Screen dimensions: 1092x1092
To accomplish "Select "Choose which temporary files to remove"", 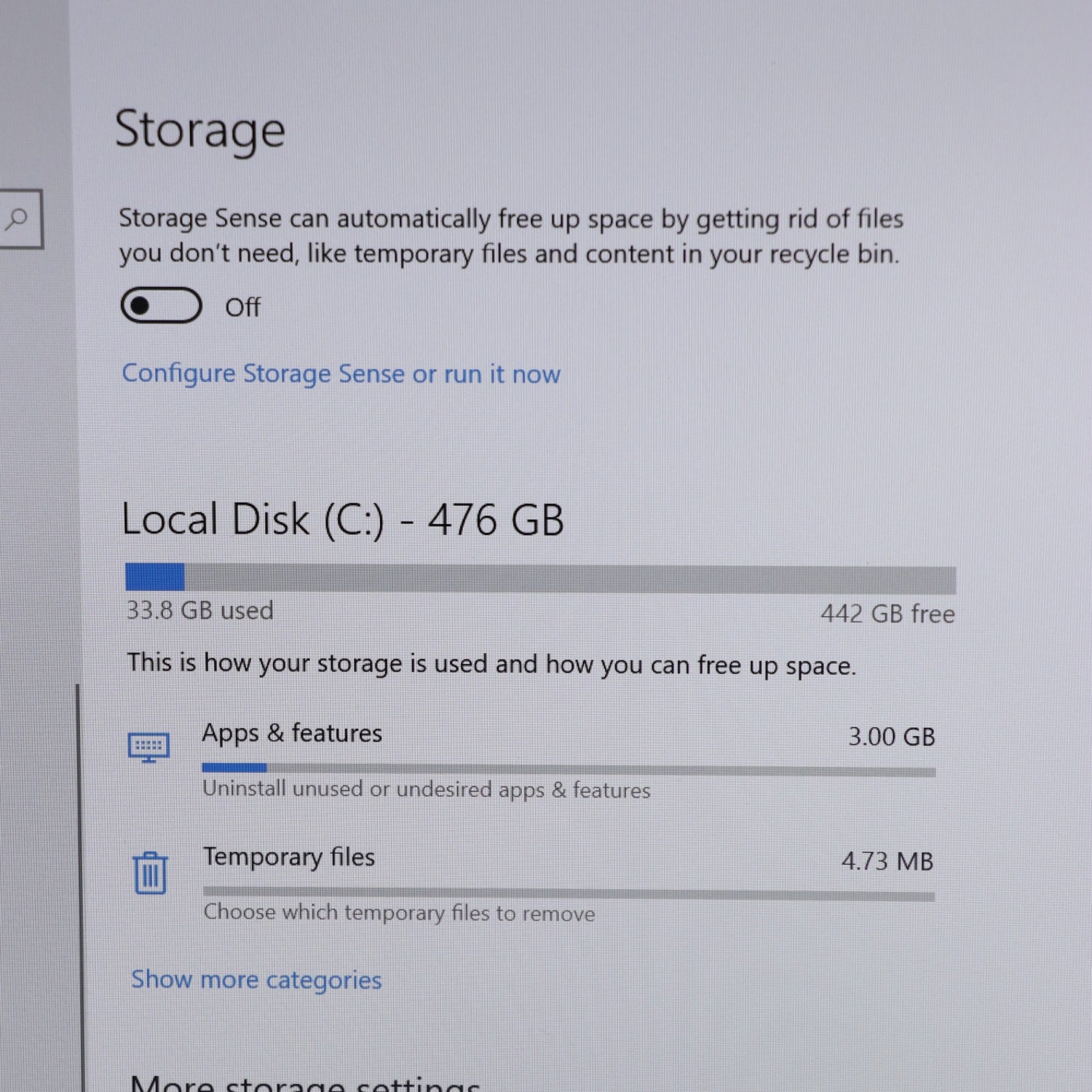I will [x=399, y=913].
